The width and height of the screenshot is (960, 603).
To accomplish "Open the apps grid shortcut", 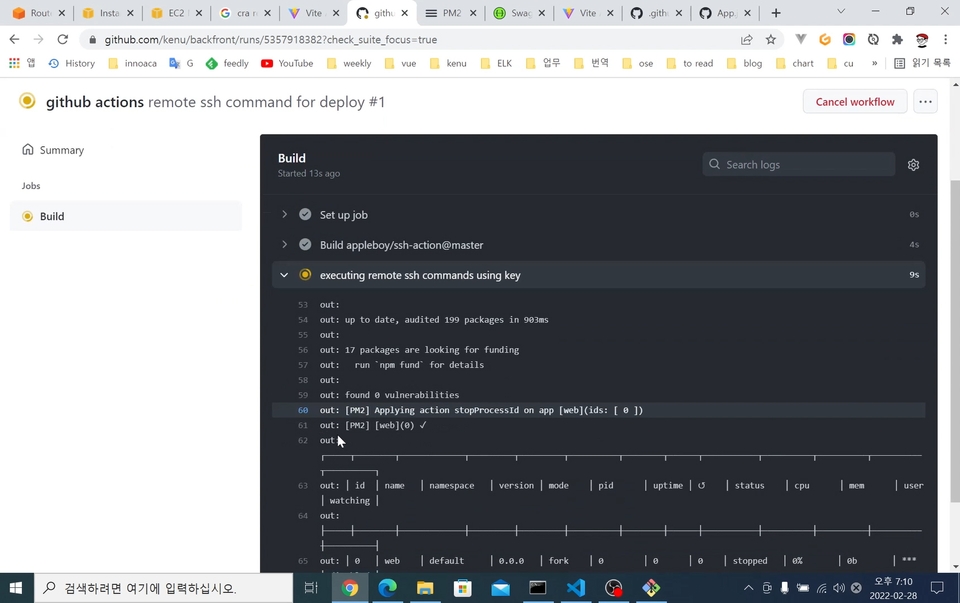I will click(14, 63).
